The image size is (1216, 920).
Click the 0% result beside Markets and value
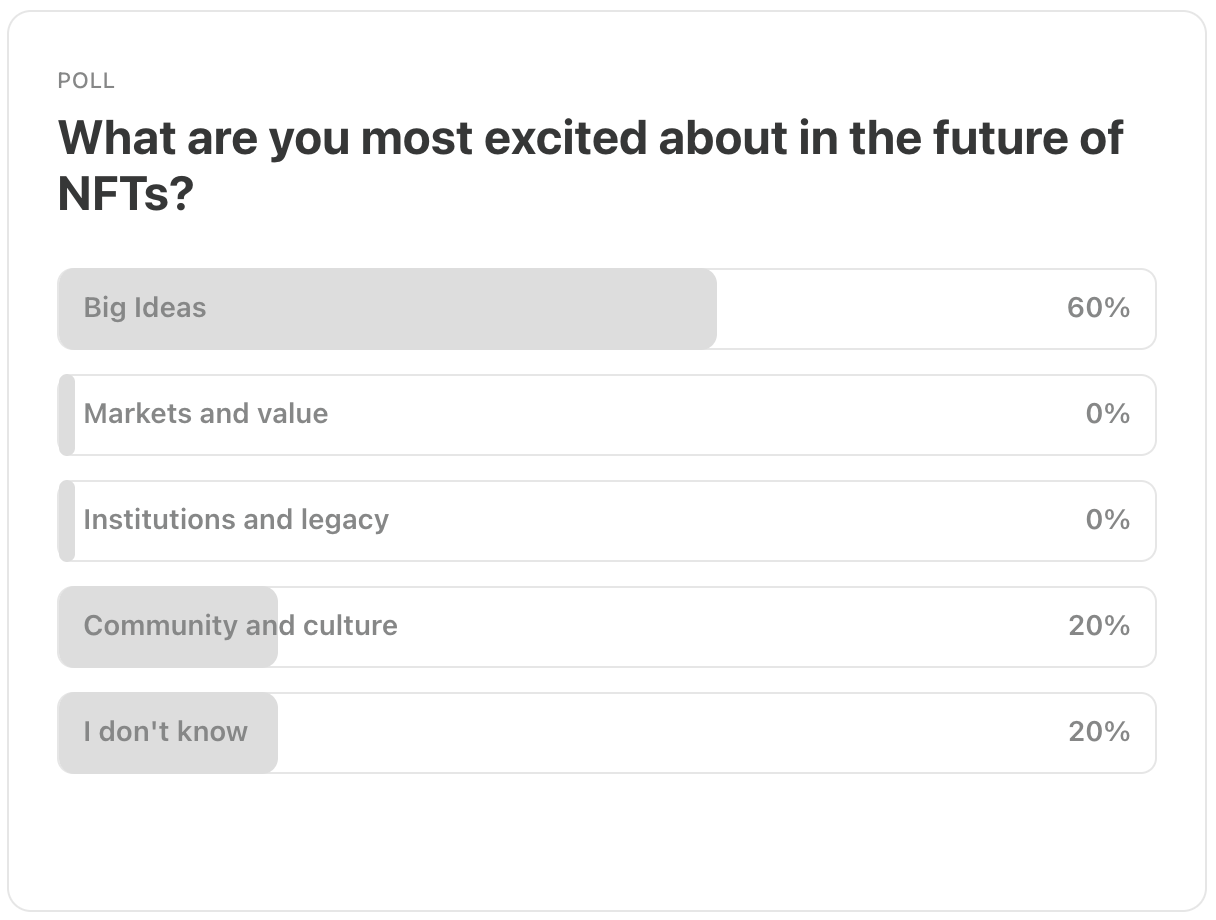[1107, 414]
